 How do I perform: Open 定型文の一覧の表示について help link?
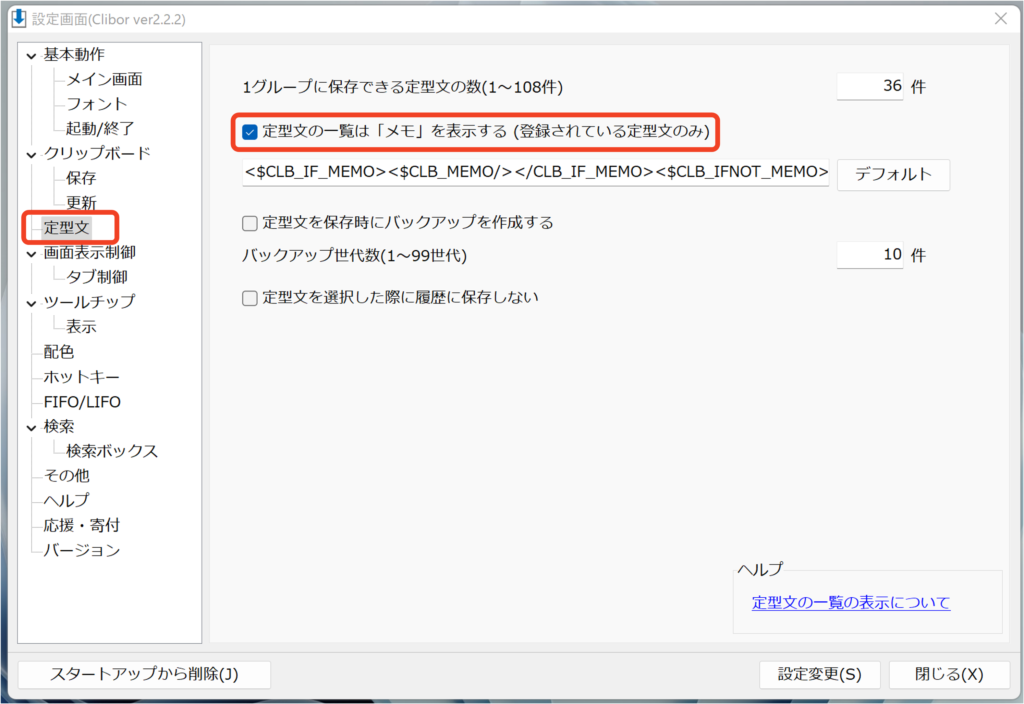(850, 603)
